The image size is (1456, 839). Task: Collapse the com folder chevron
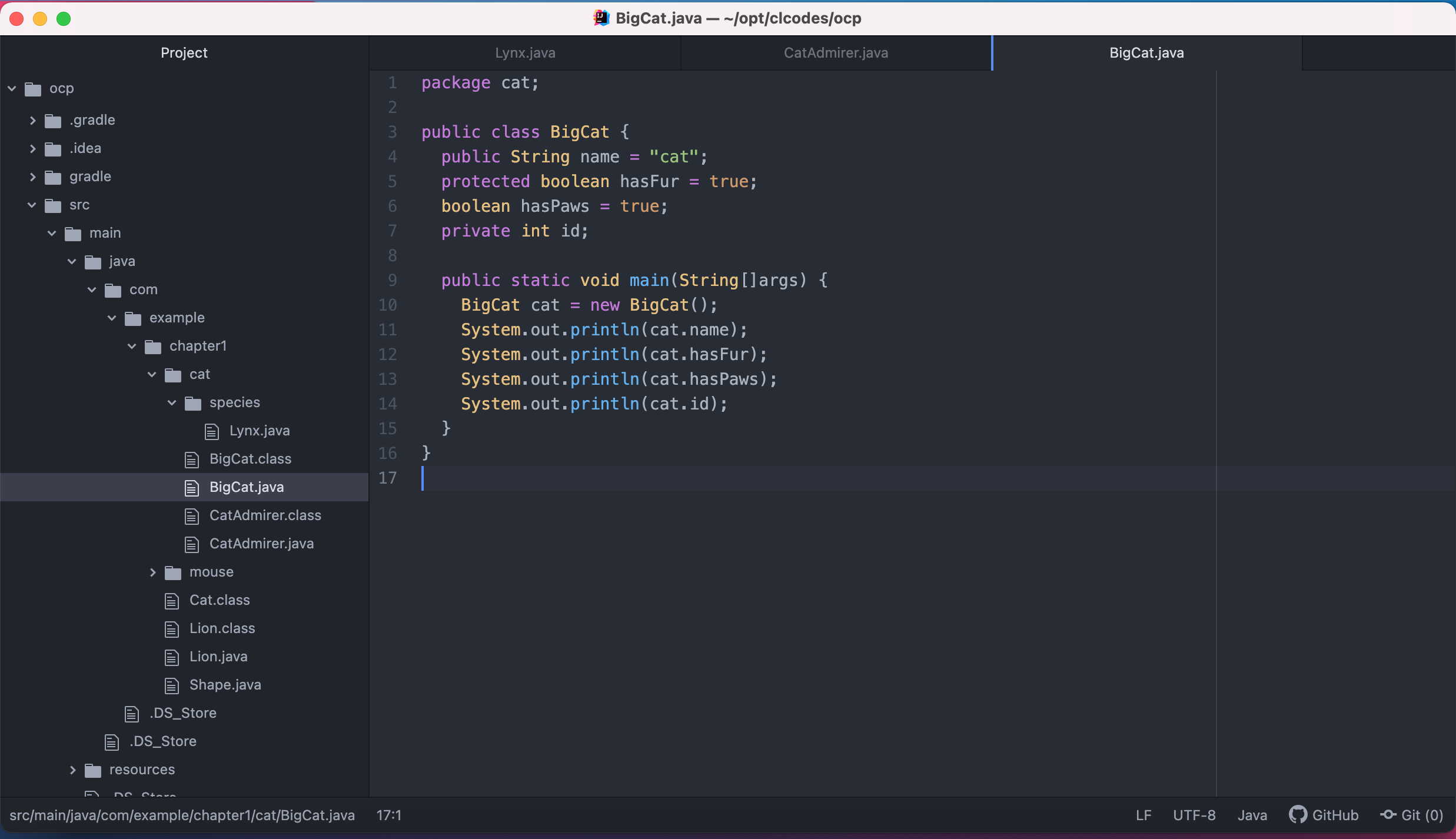(92, 290)
